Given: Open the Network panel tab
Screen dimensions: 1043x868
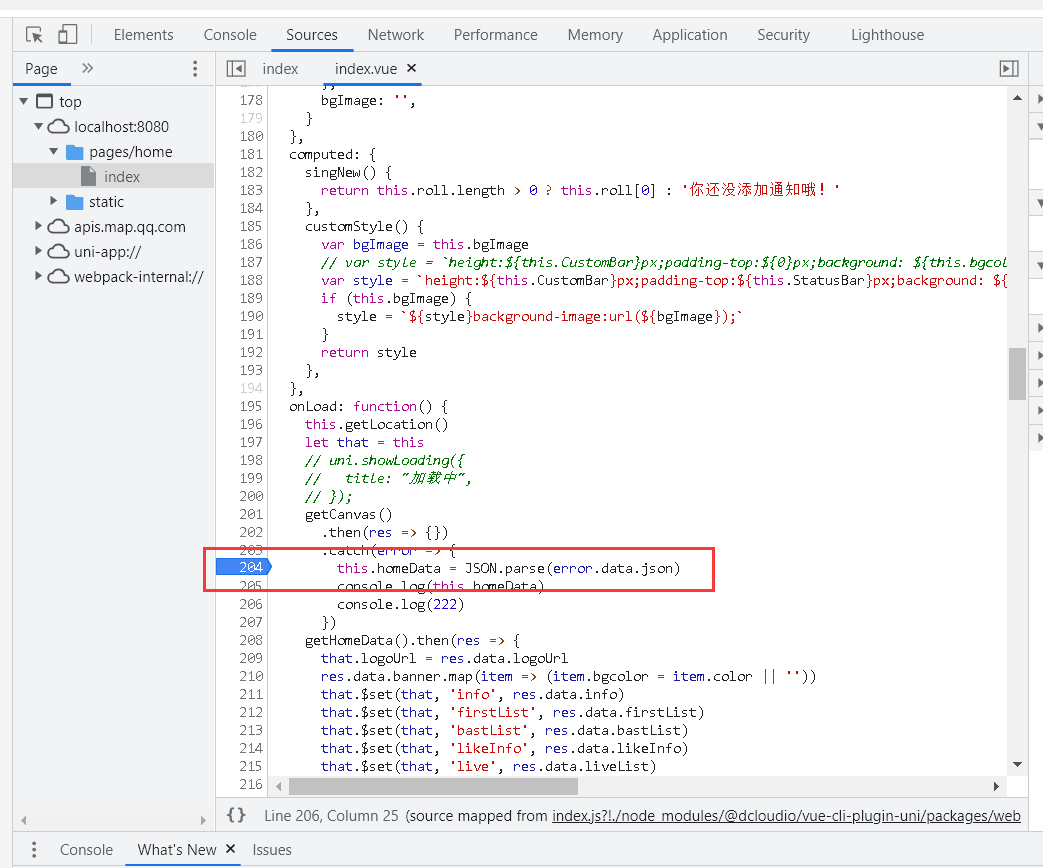Looking at the screenshot, I should 396,35.
